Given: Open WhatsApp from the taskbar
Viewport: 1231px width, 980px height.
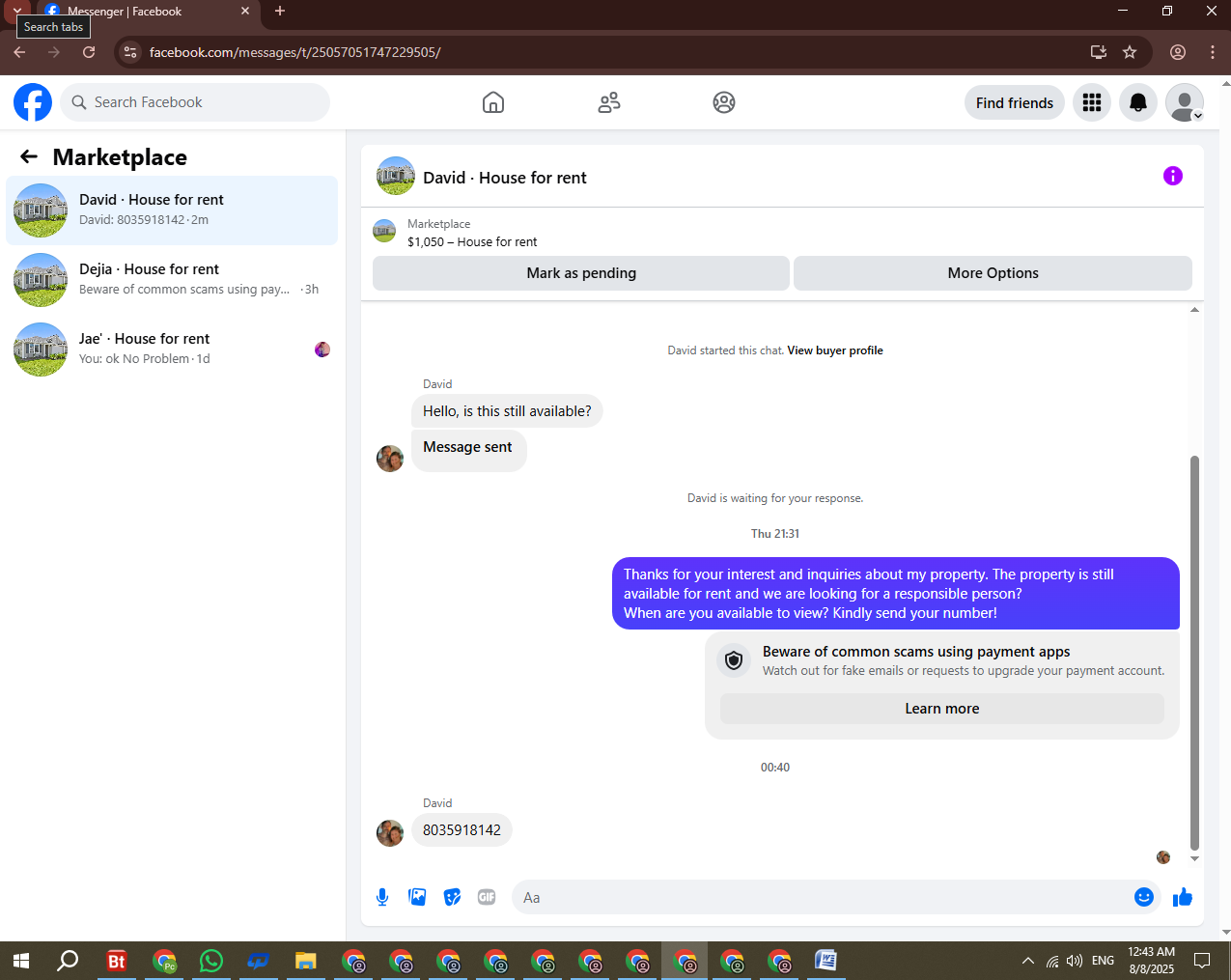Looking at the screenshot, I should pos(211,961).
